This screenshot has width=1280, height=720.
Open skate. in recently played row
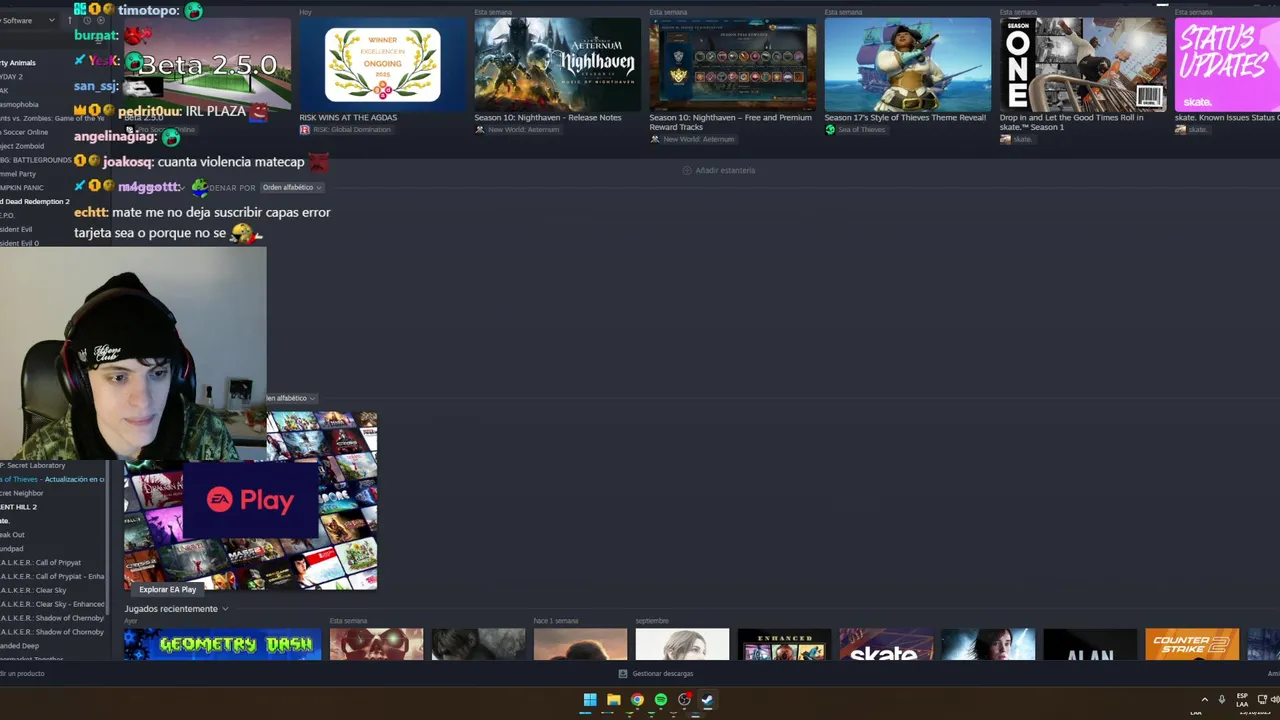pyautogui.click(x=886, y=645)
